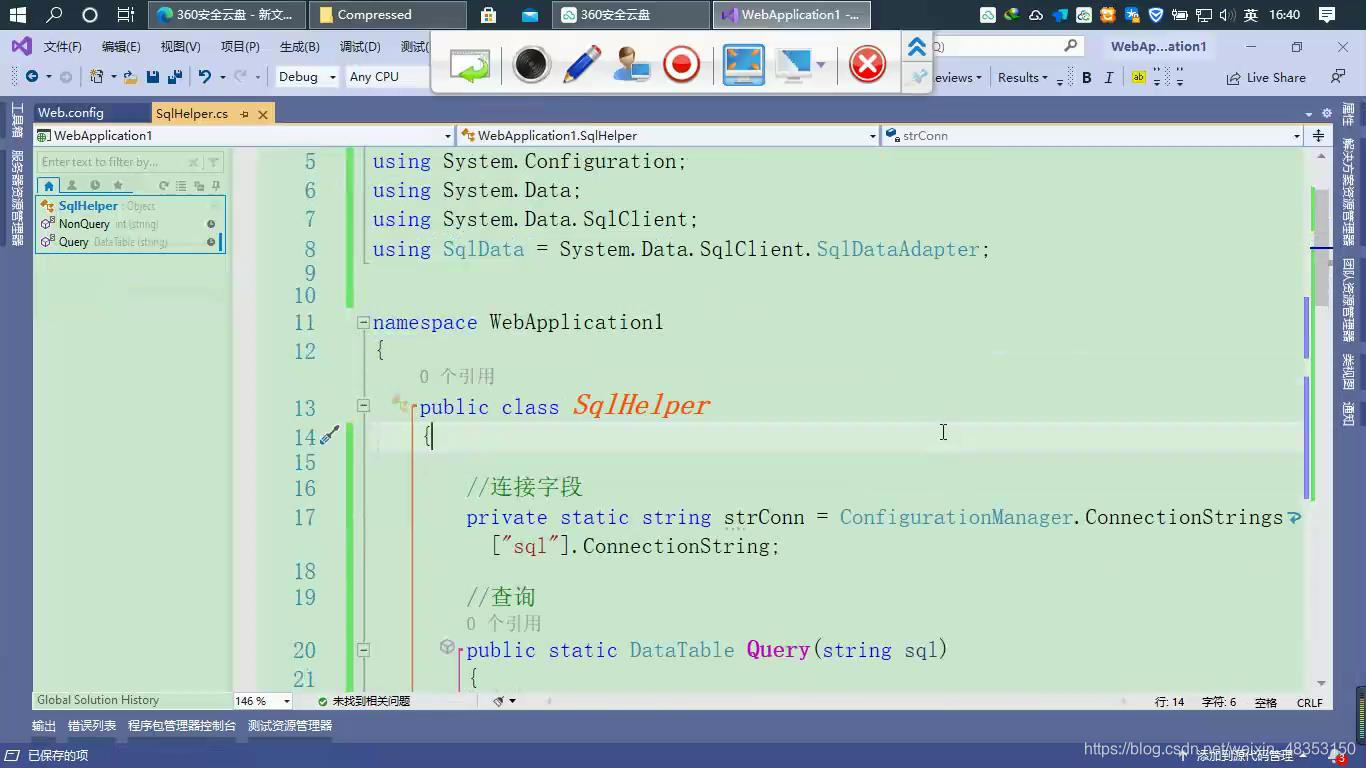Image resolution: width=1366 pixels, height=768 pixels.
Task: Open the Any CPU platform dropdown
Action: (385, 77)
